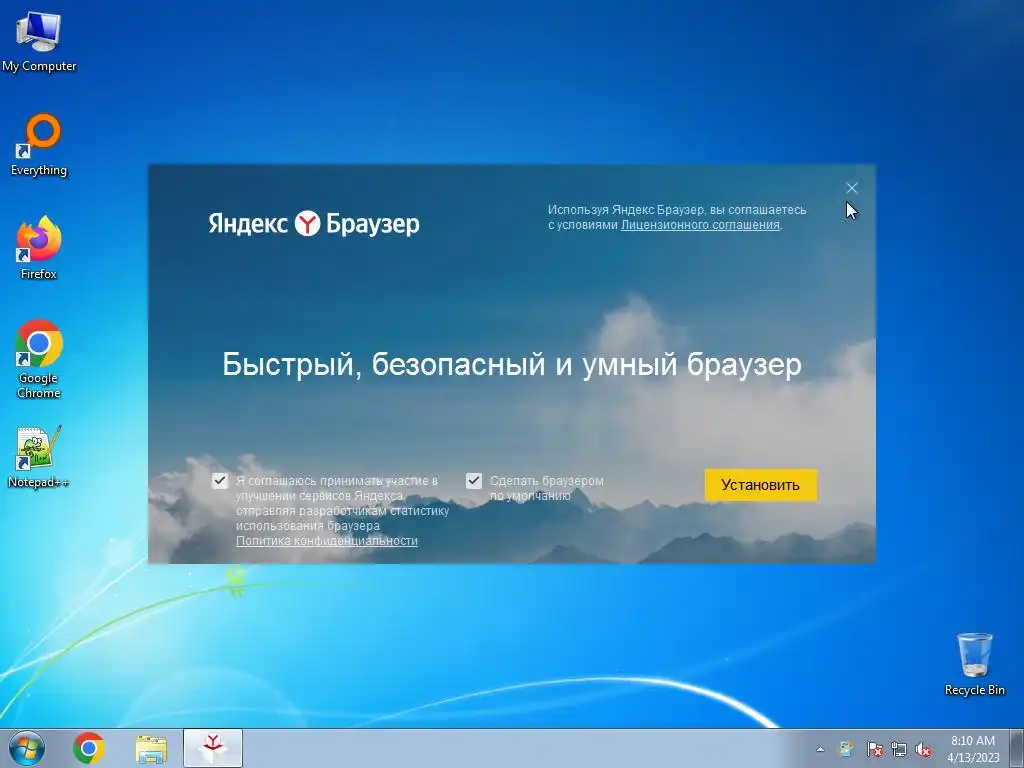Click the Быстрый, безопасный и умный браузер headline
Viewport: 1024px width, 768px height.
tap(512, 364)
